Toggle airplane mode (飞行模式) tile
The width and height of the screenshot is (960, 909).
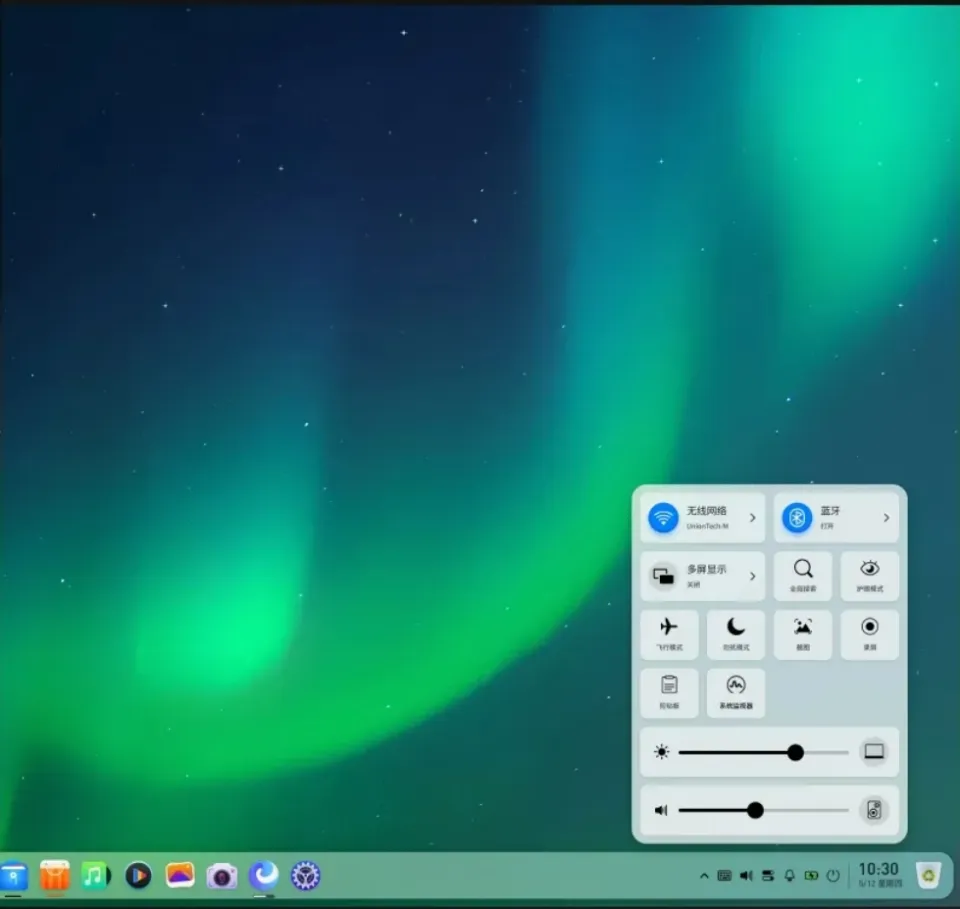(669, 634)
